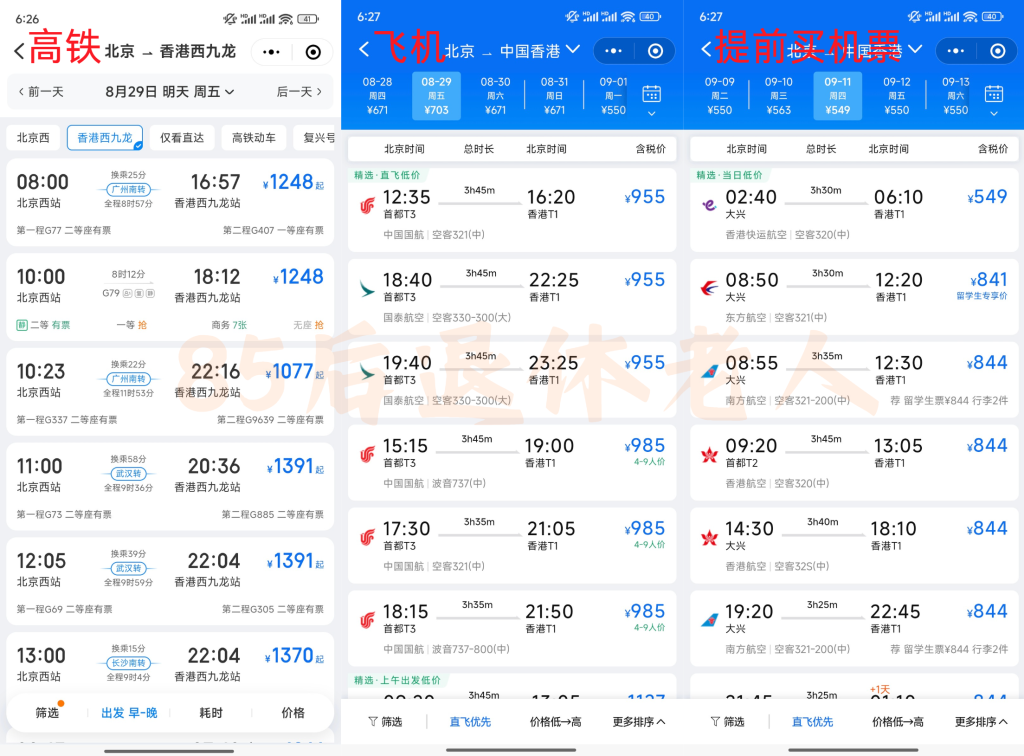The height and width of the screenshot is (756, 1024).
Task: Select the 09-10 周三 date tab
Action: pos(778,96)
